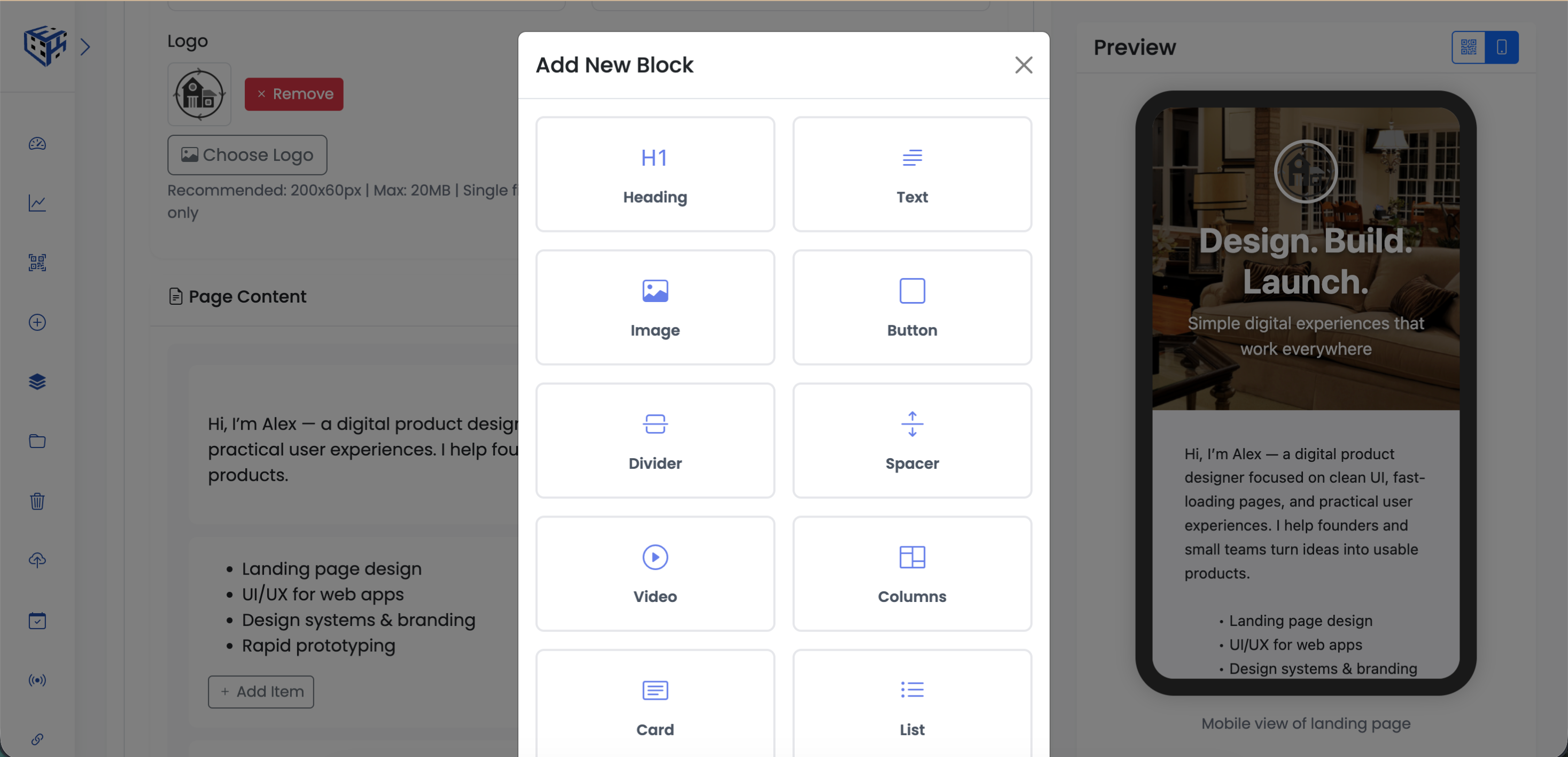Open the analytics chart icon in sidebar
Viewport: 1568px width, 757px height.
tap(37, 203)
